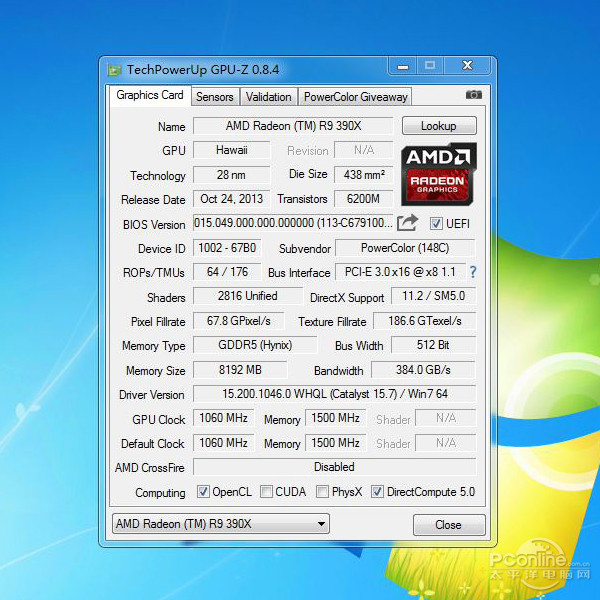This screenshot has height=600, width=600.
Task: Click the Default Clock row Memory 1500 MHz
Action: tap(336, 443)
